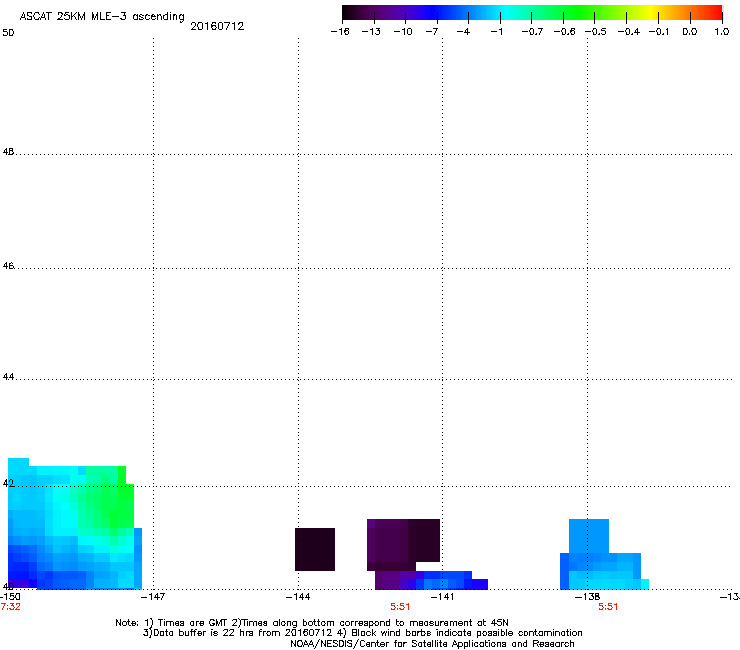The width and height of the screenshot is (740, 650).
Task: Click the 1.0 colorbar label
Action: 722,32
